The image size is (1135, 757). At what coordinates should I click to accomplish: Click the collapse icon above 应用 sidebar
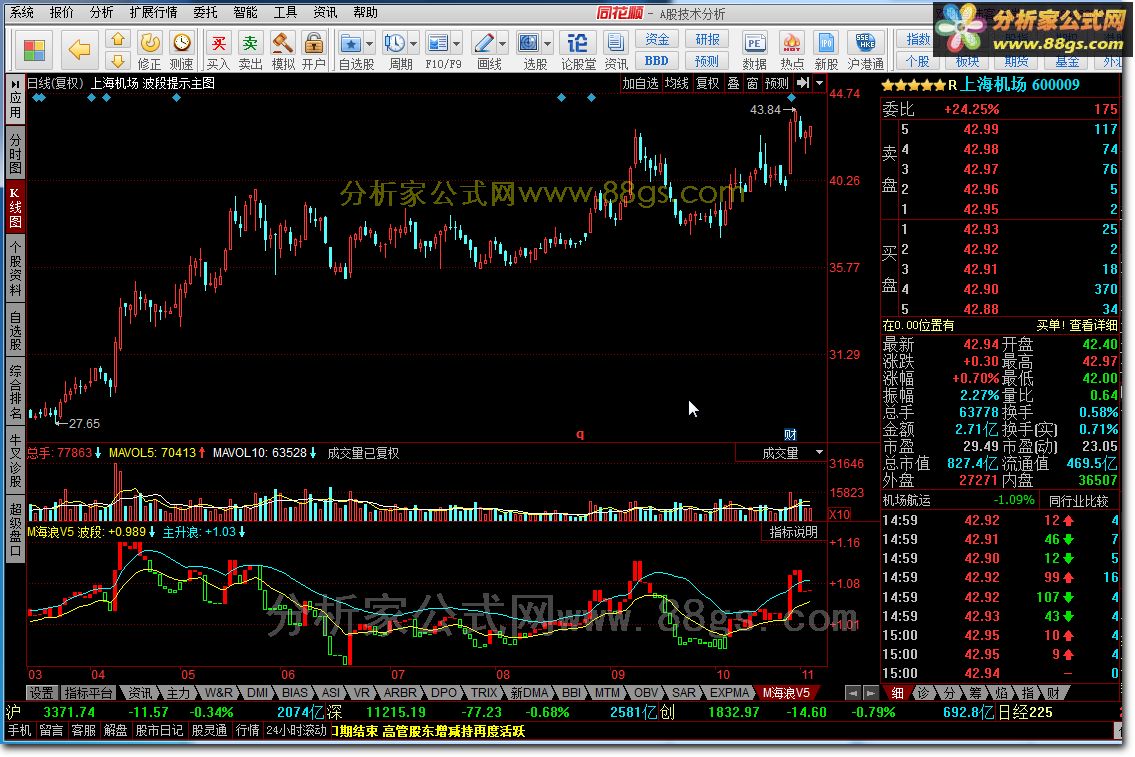click(15, 84)
